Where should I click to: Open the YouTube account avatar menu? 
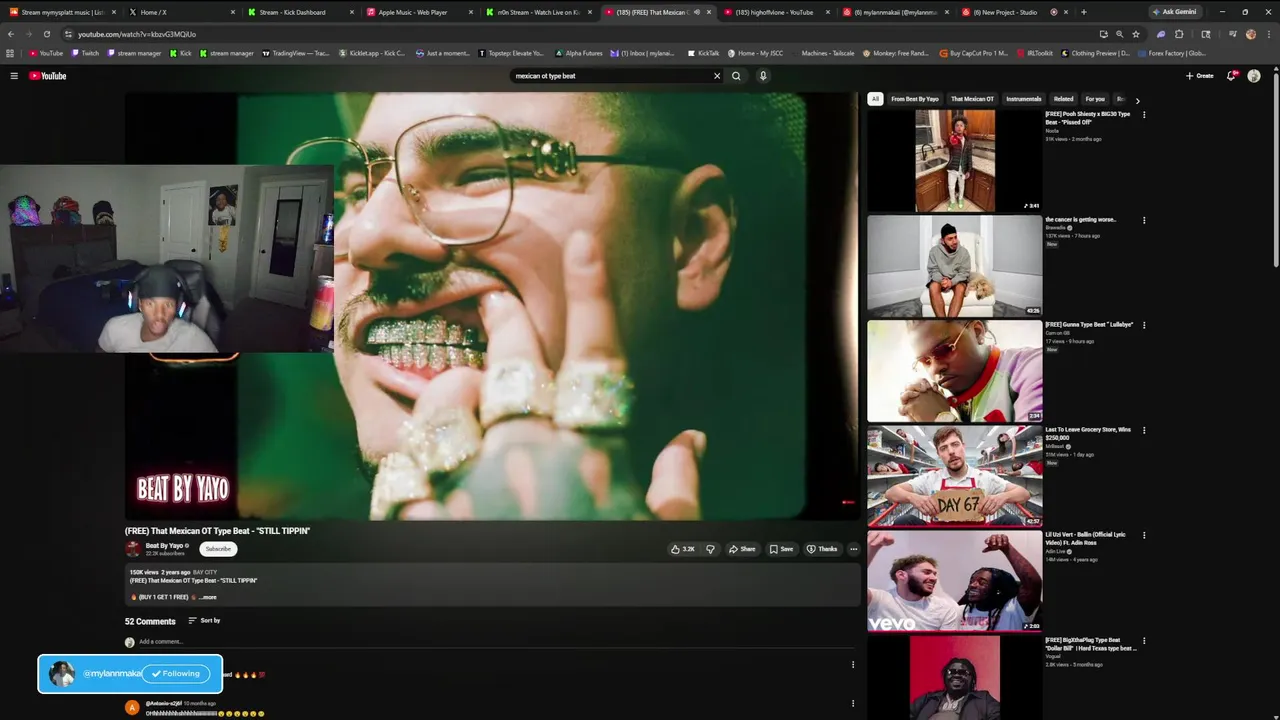[x=1254, y=76]
